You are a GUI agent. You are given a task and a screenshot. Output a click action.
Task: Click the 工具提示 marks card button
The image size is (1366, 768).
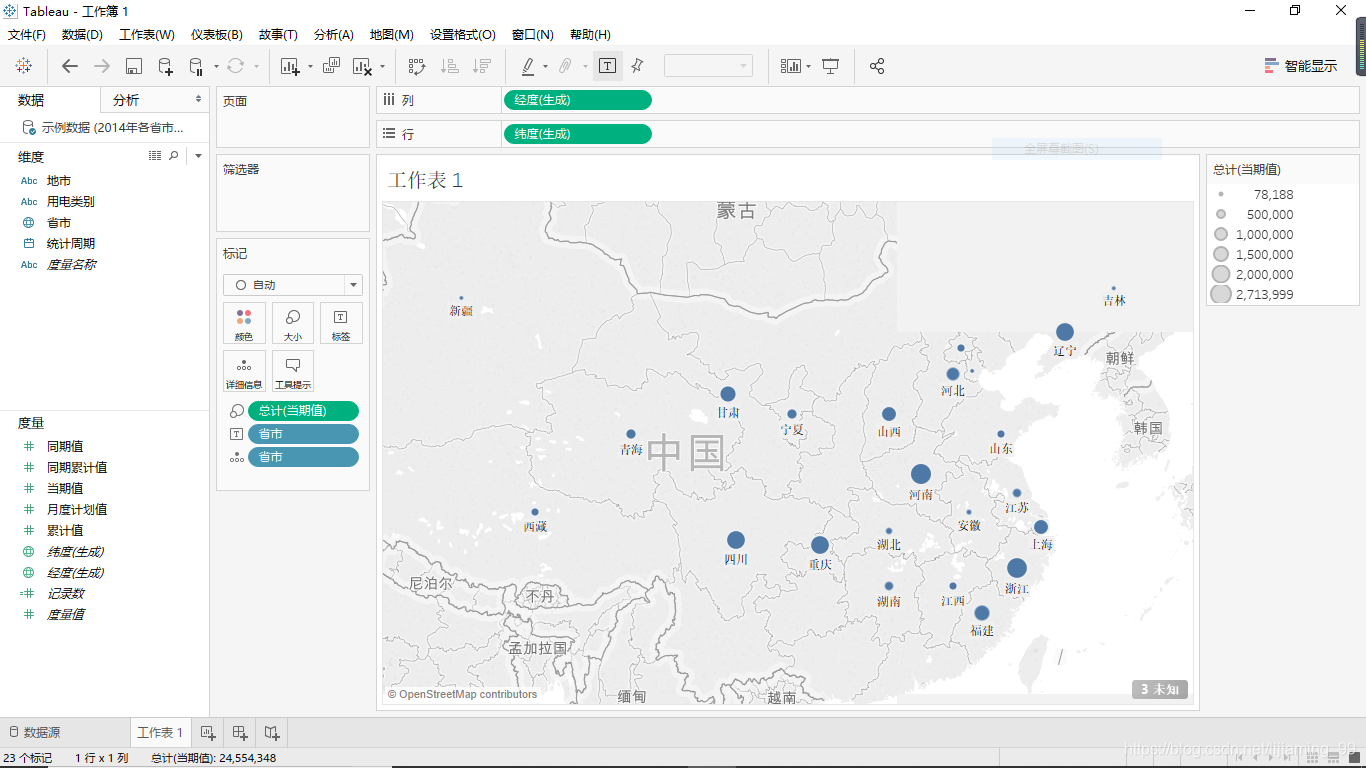click(293, 371)
